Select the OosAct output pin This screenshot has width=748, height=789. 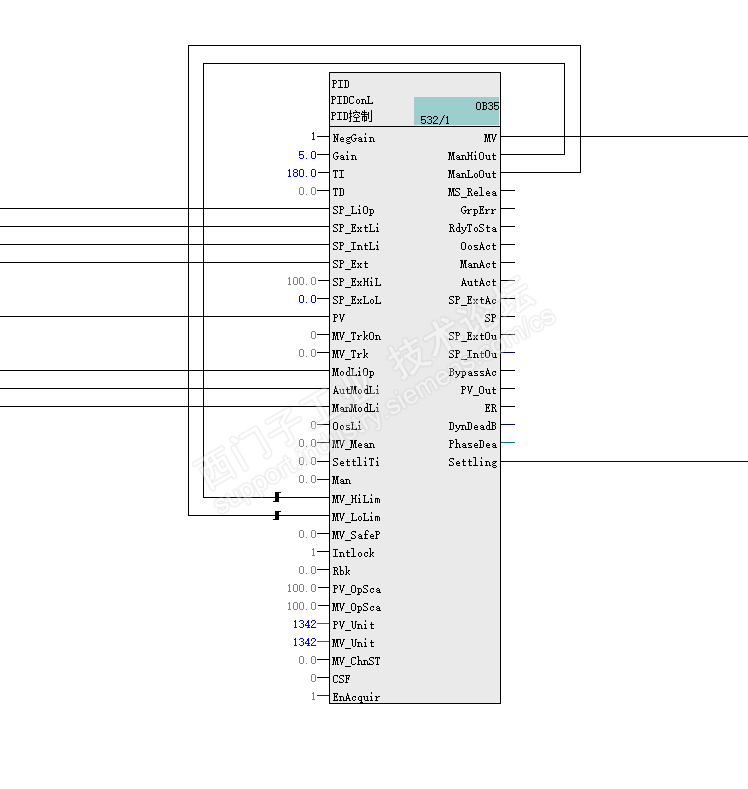pyautogui.click(x=478, y=246)
